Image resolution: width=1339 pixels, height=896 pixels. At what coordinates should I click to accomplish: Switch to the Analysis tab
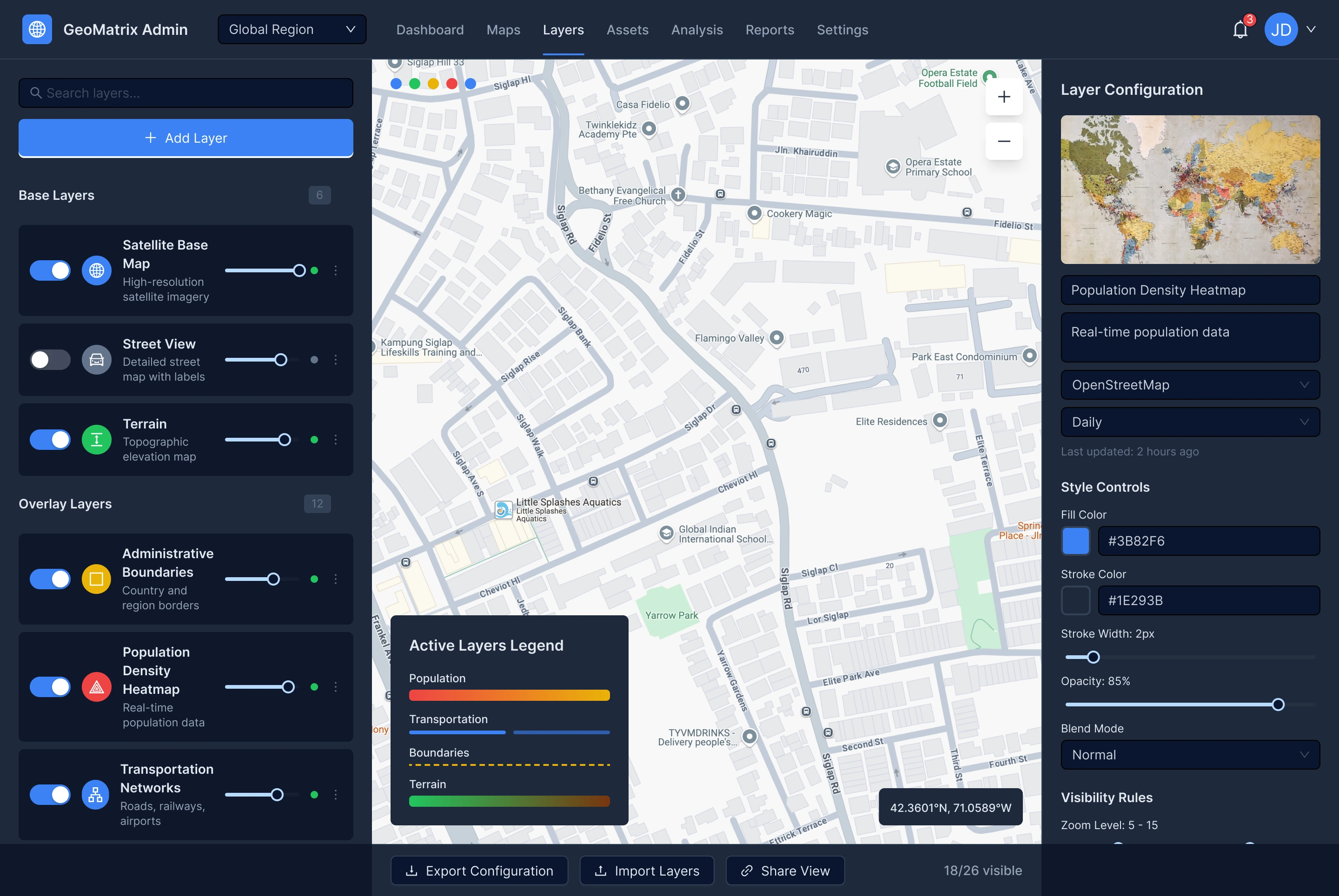click(696, 30)
